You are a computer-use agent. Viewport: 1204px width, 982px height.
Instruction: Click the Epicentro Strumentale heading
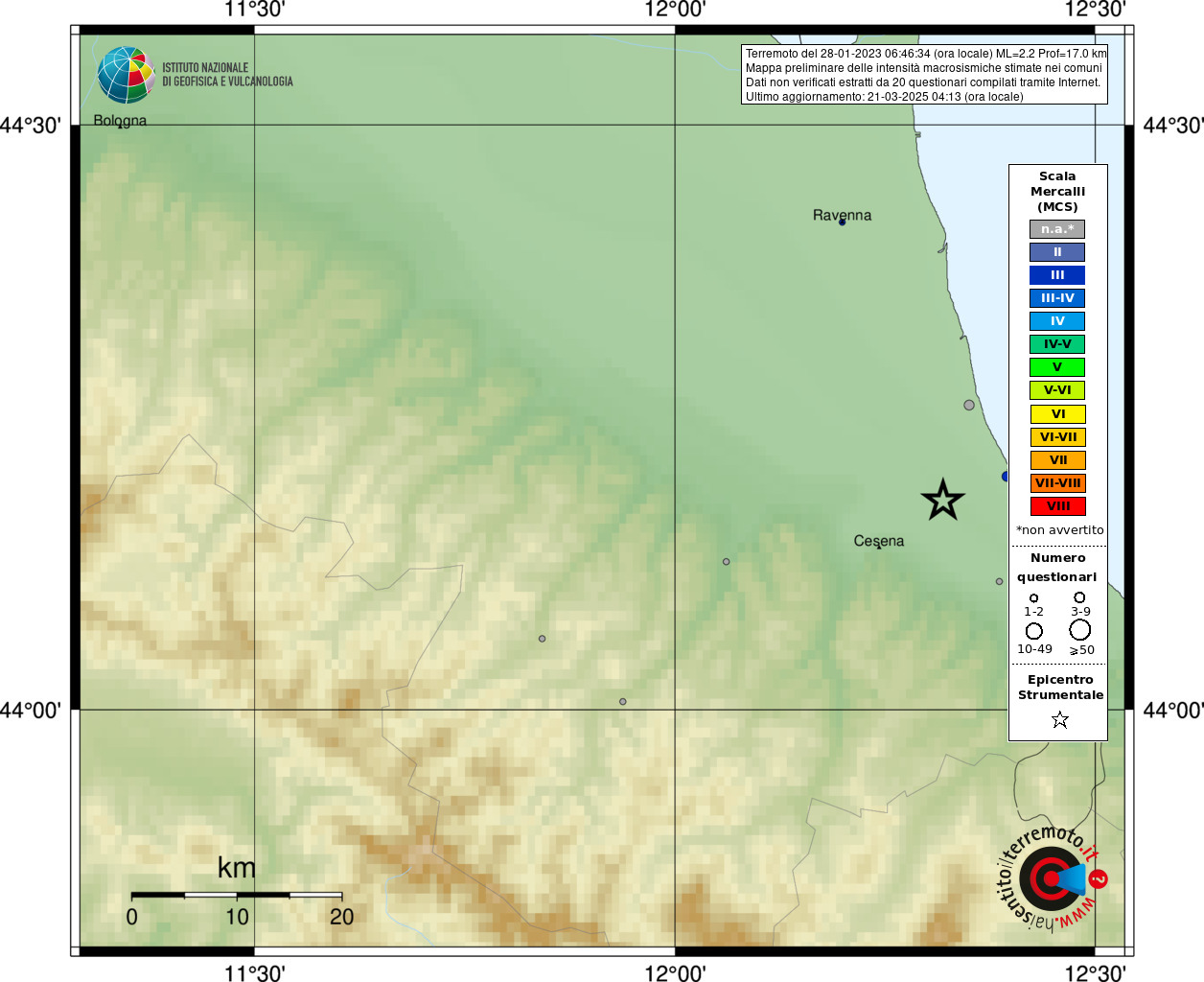point(1060,688)
